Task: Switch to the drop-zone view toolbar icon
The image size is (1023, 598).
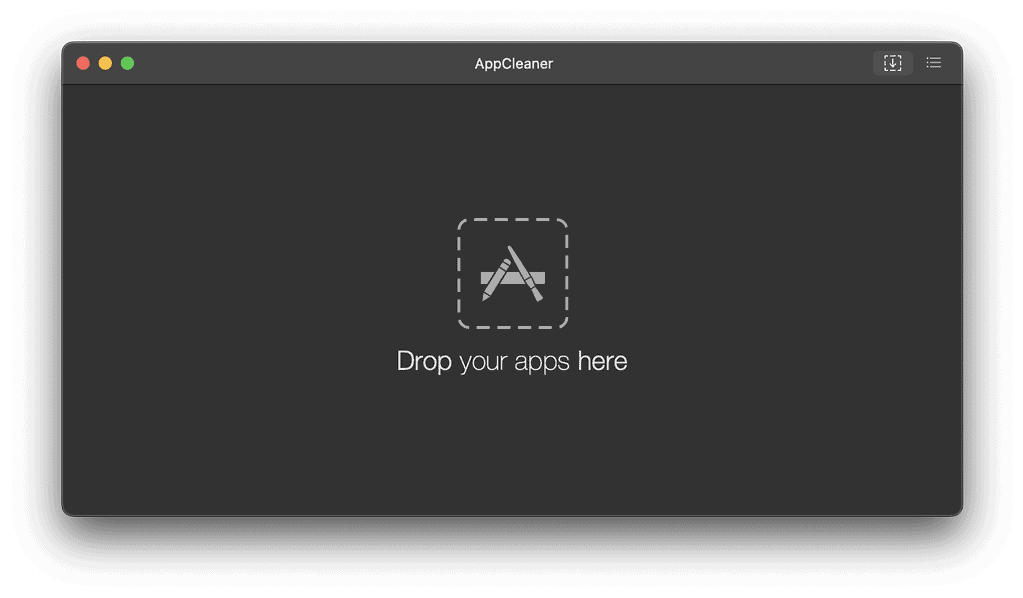Action: point(892,63)
